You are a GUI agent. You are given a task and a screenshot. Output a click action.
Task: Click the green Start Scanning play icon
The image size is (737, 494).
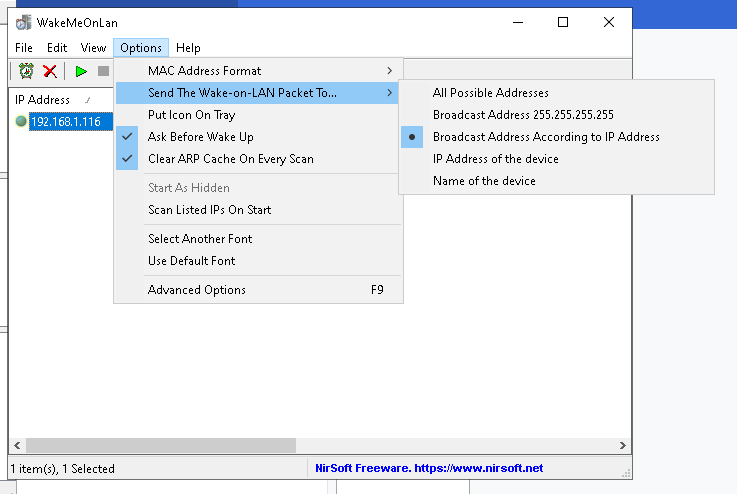(x=81, y=71)
